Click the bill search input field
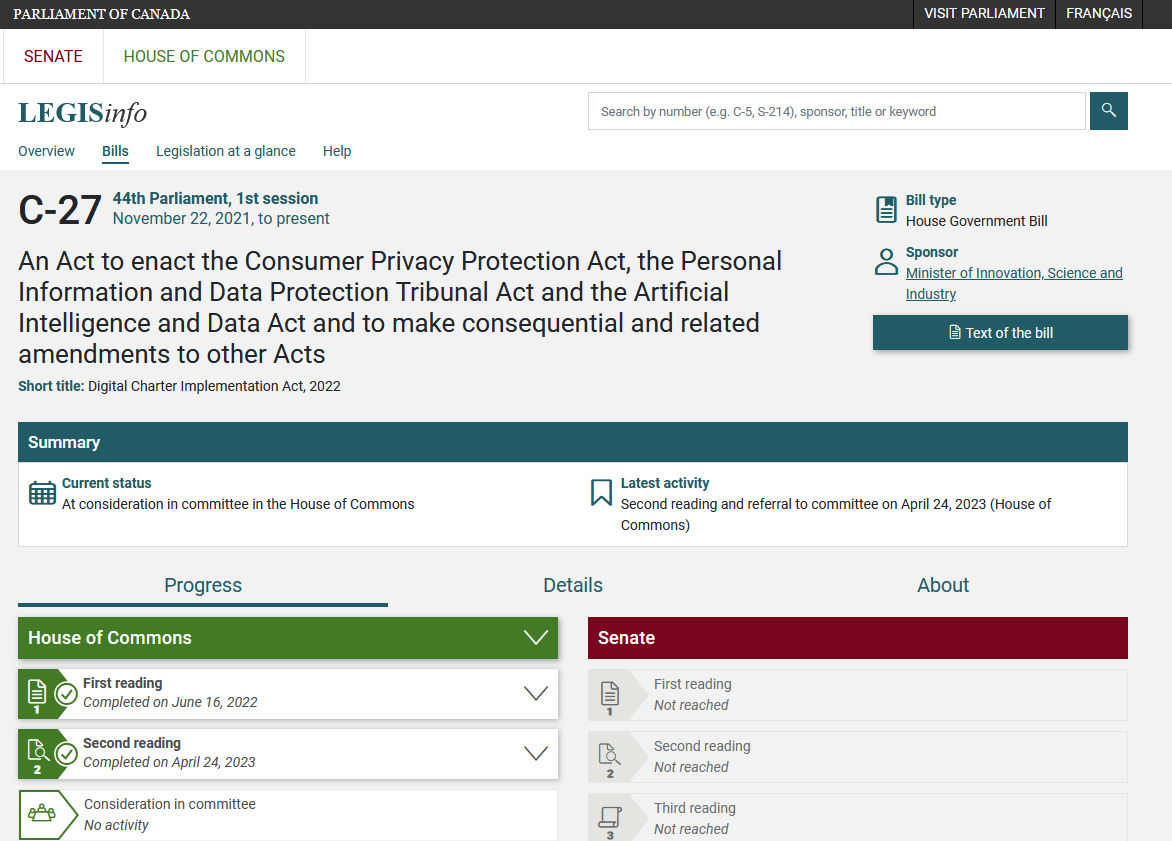 coord(836,111)
